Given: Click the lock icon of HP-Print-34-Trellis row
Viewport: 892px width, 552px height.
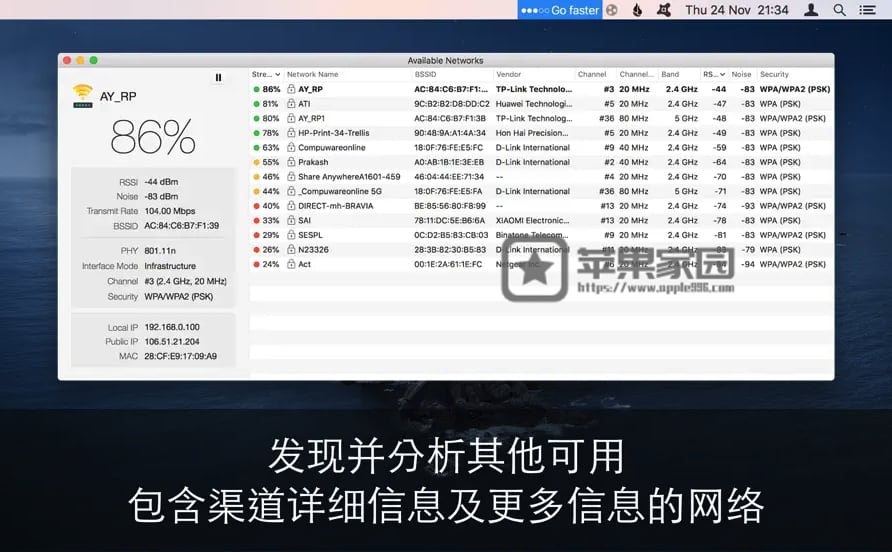Looking at the screenshot, I should coord(291,133).
